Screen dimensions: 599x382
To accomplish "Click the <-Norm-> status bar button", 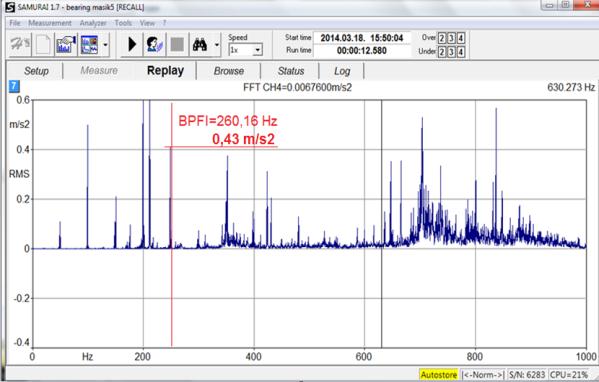I will [483, 375].
